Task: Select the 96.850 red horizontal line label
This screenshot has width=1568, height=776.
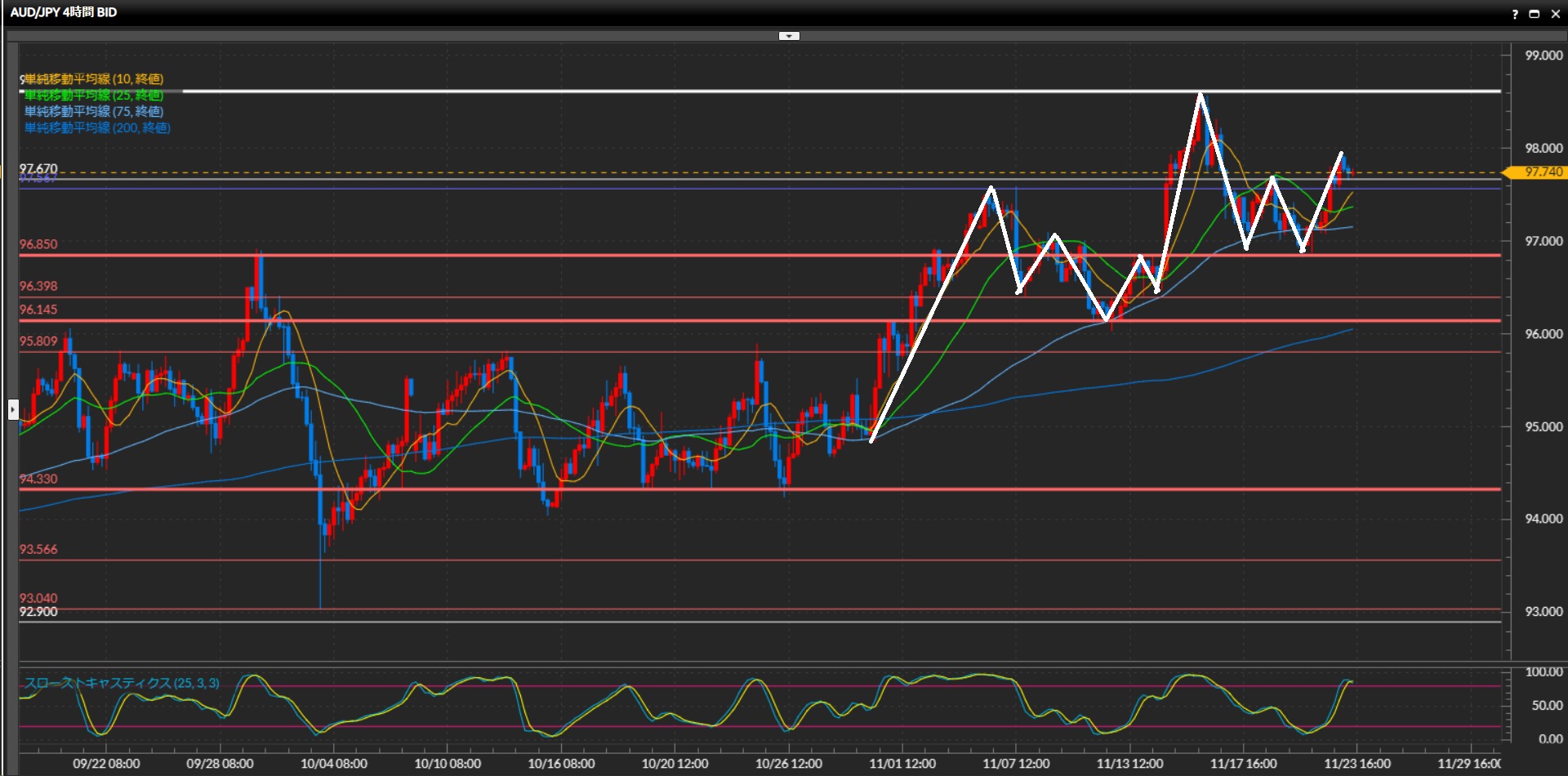Action: (38, 244)
